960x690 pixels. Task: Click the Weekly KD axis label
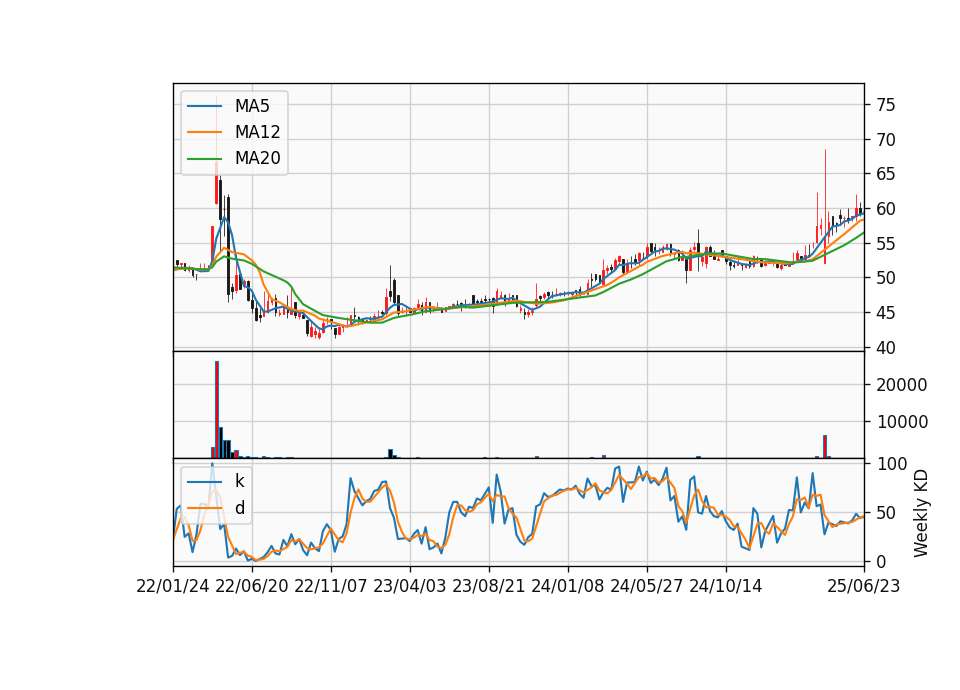(x=921, y=513)
